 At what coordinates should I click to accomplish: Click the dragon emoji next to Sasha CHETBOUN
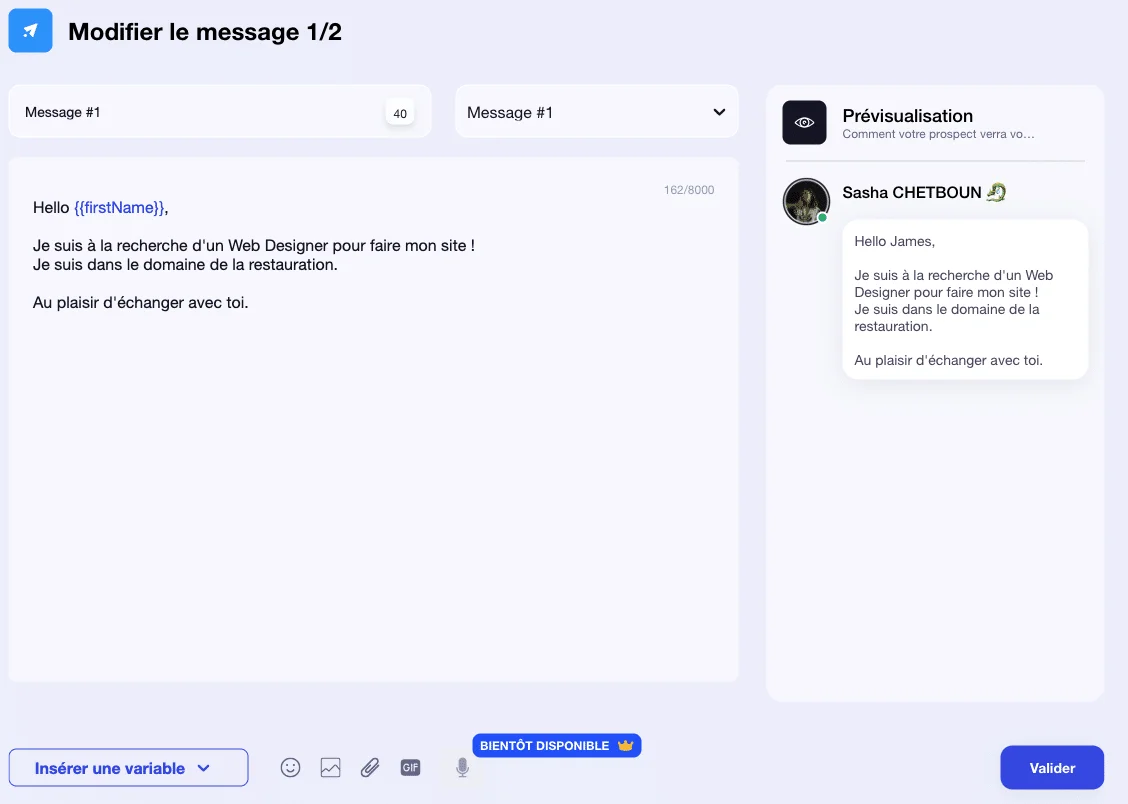point(996,192)
